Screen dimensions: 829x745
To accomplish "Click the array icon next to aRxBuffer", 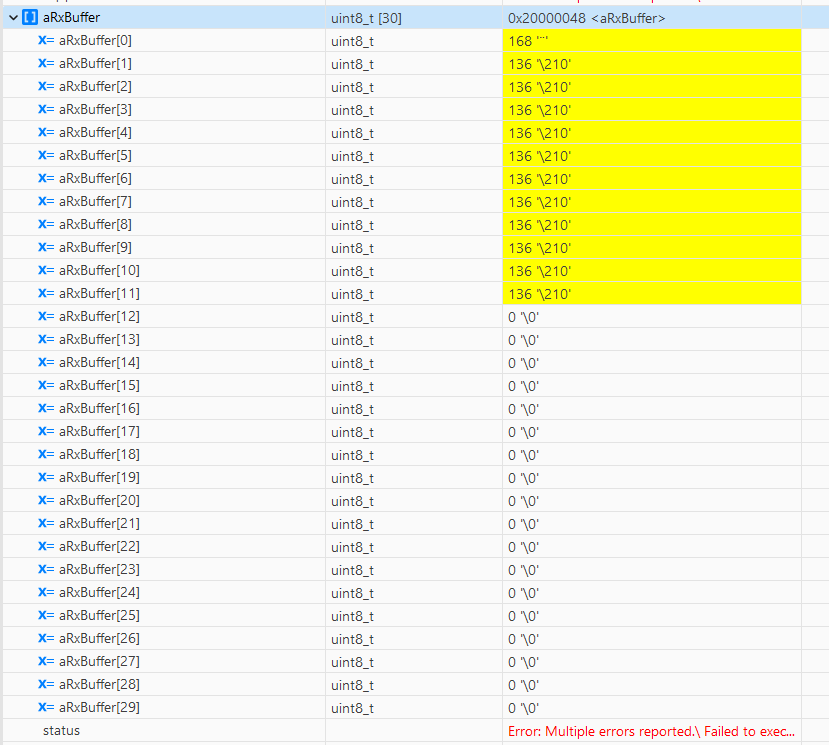I will (30, 18).
